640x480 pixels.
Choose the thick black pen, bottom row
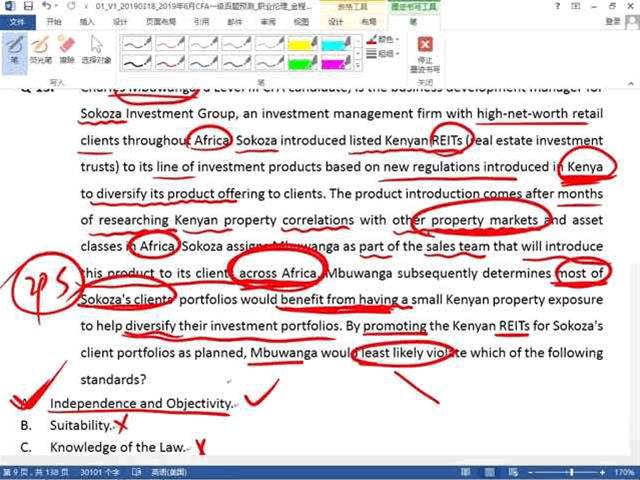tap(137, 62)
